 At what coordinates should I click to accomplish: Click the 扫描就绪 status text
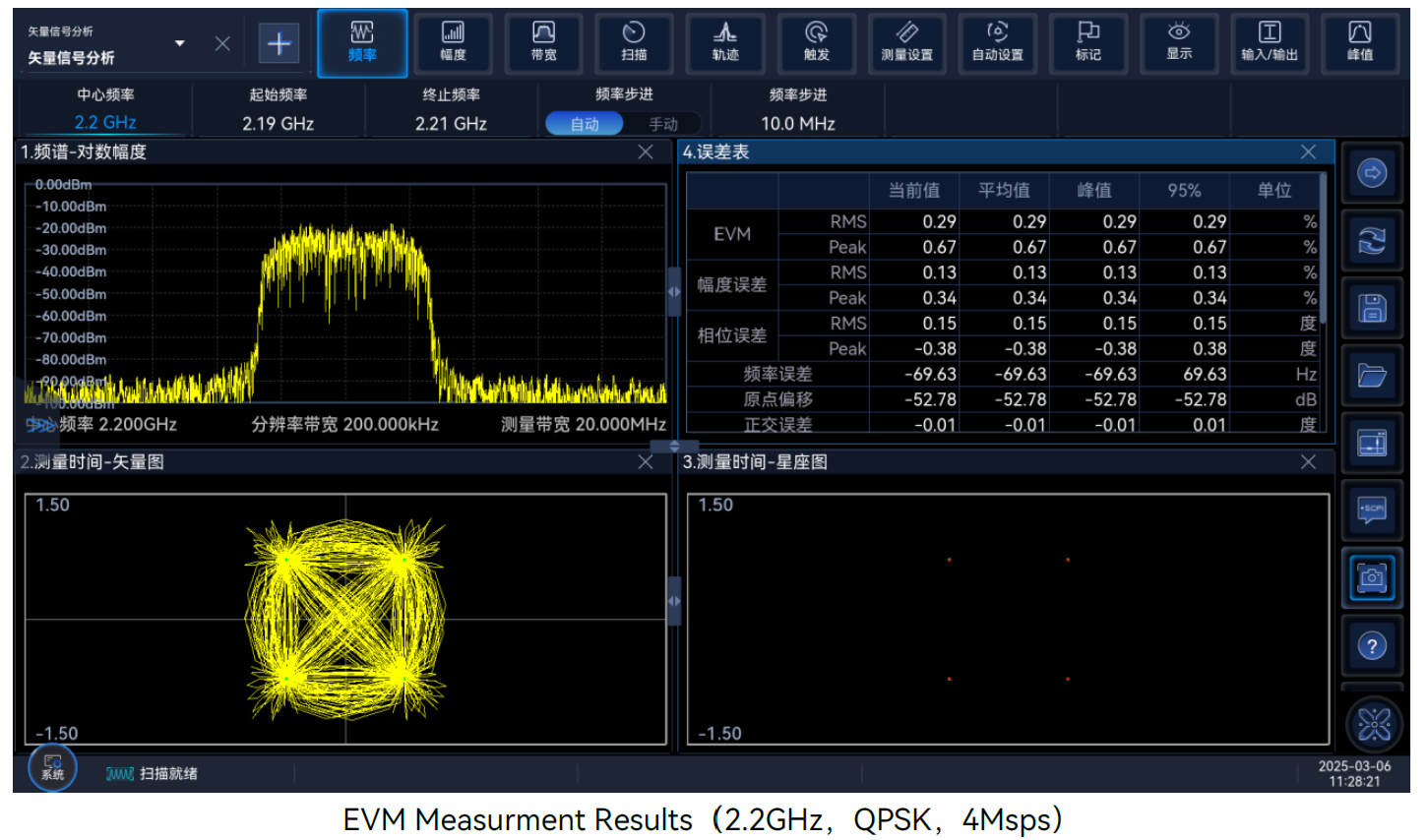[x=168, y=774]
